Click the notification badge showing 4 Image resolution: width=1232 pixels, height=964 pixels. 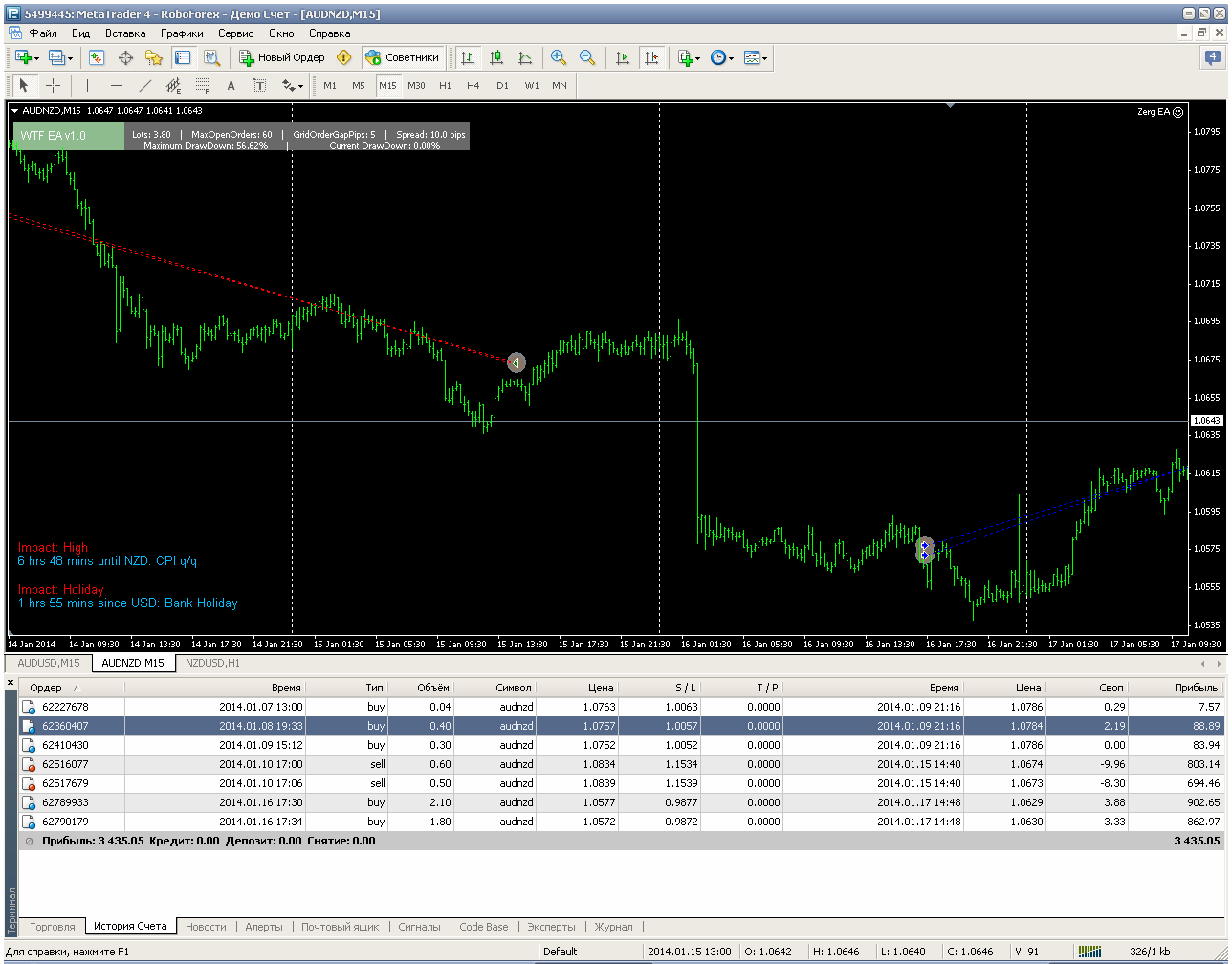click(1212, 57)
